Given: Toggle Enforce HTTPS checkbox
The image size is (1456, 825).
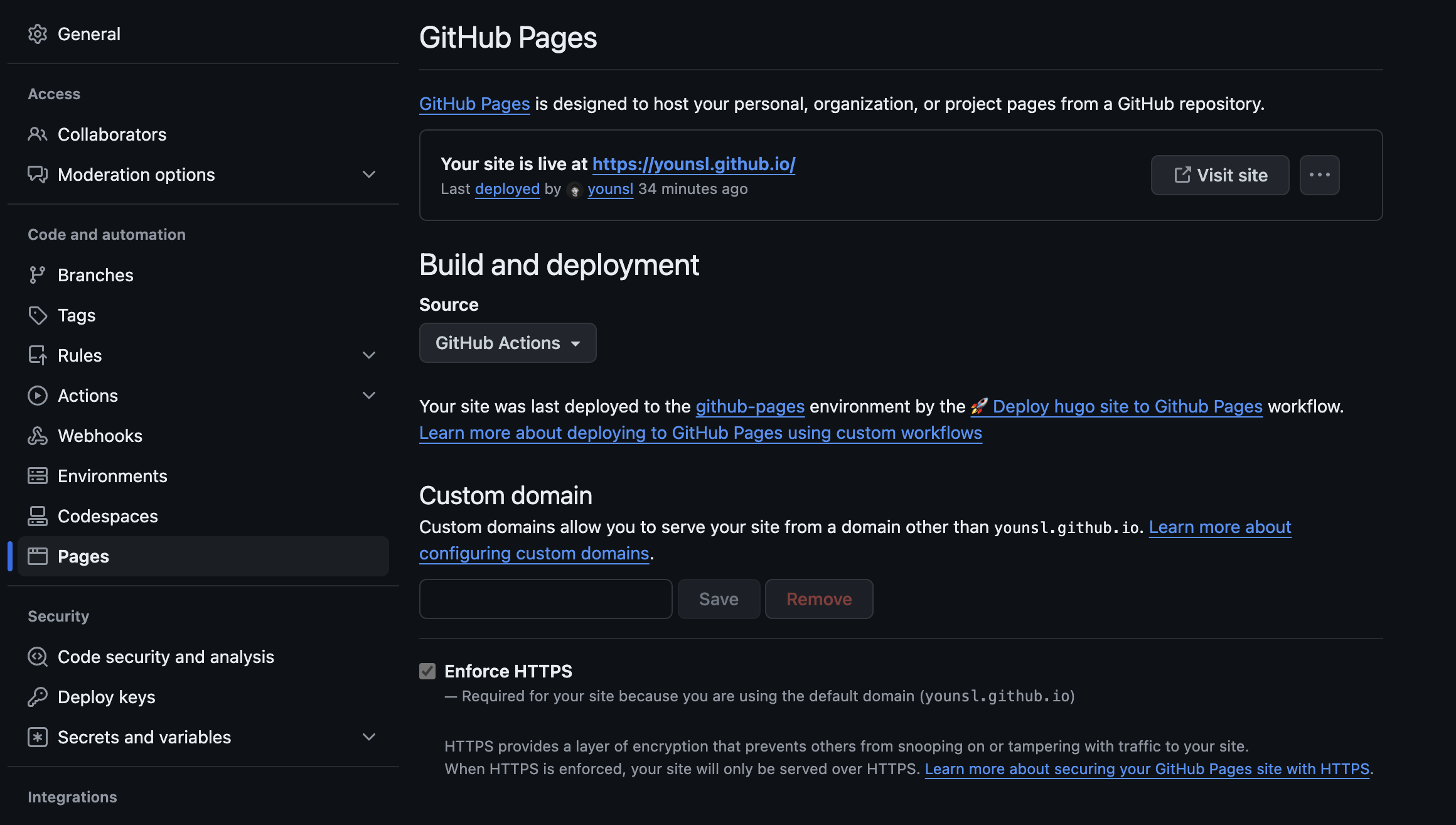Looking at the screenshot, I should (427, 670).
